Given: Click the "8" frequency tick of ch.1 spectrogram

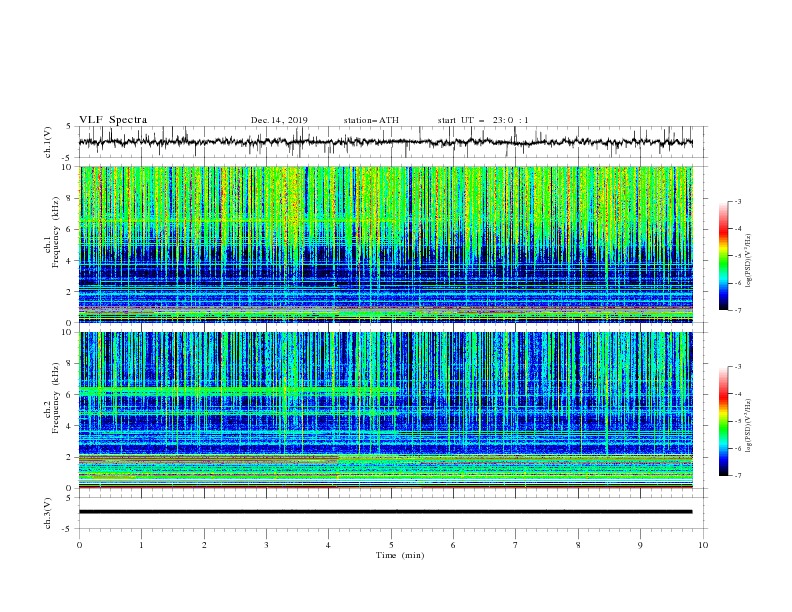Looking at the screenshot, I should click(x=69, y=198).
